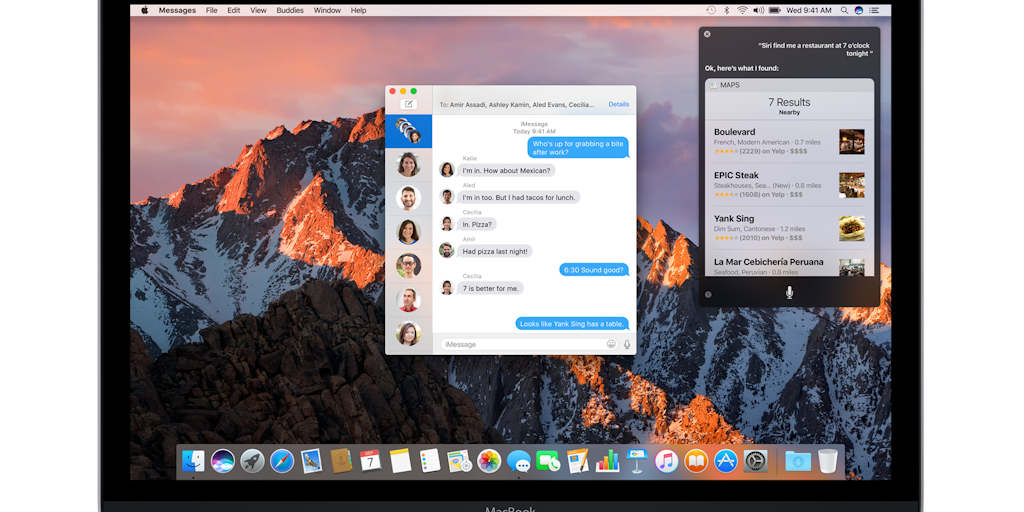Tap Siri microphone to speak
The image size is (1024, 512).
pyautogui.click(x=789, y=293)
